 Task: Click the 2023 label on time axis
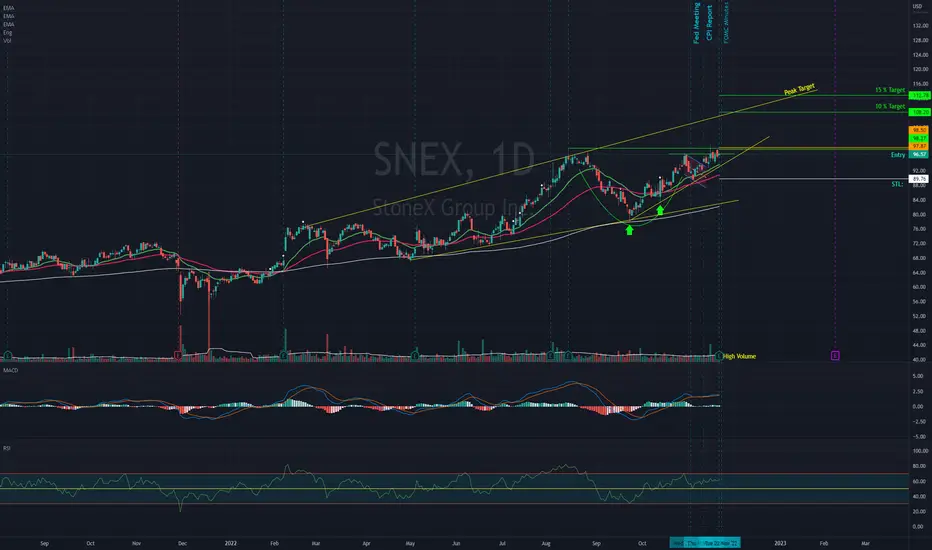[x=780, y=543]
